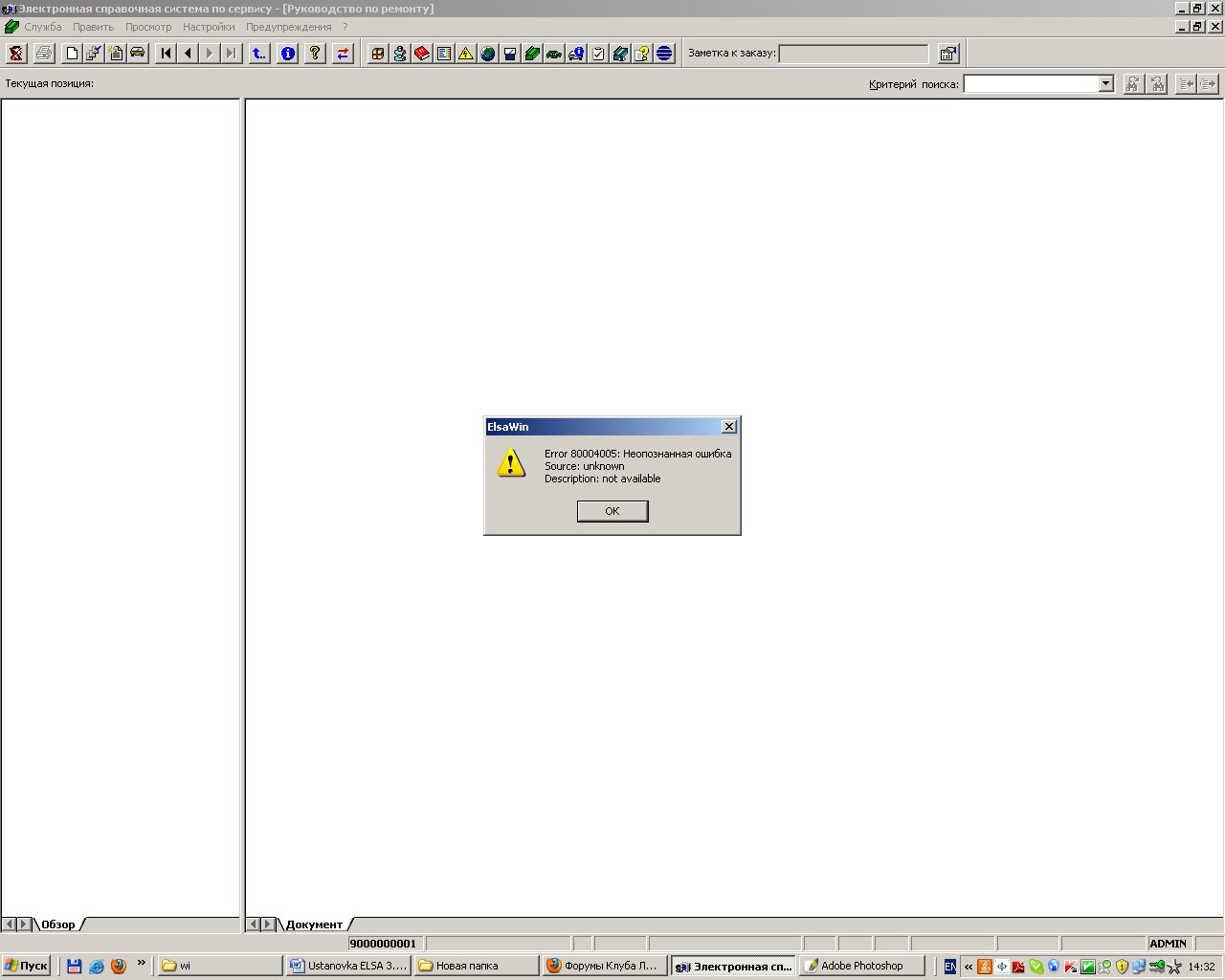Image resolution: width=1225 pixels, height=980 pixels.
Task: Click the Заметка к заказу input field
Action: tap(854, 54)
